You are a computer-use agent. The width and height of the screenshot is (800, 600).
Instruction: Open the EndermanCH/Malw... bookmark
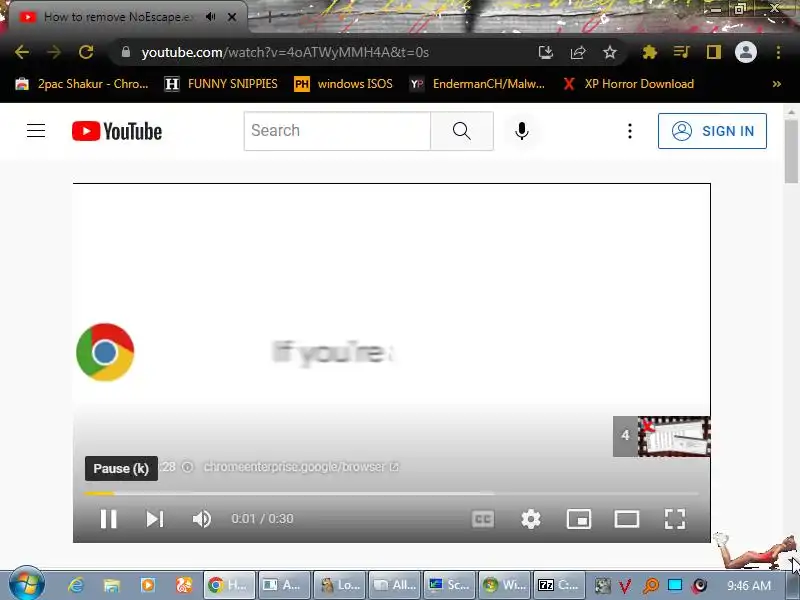tap(478, 84)
